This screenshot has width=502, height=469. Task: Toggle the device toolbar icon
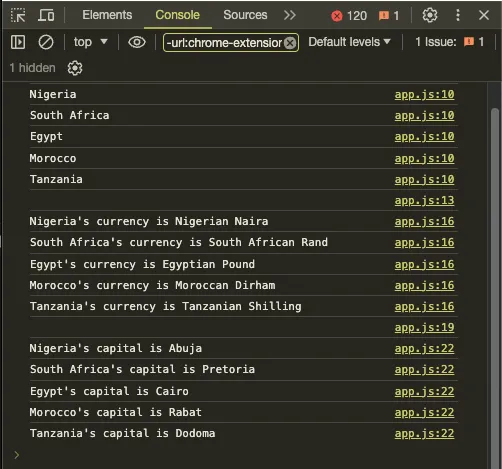pos(46,15)
